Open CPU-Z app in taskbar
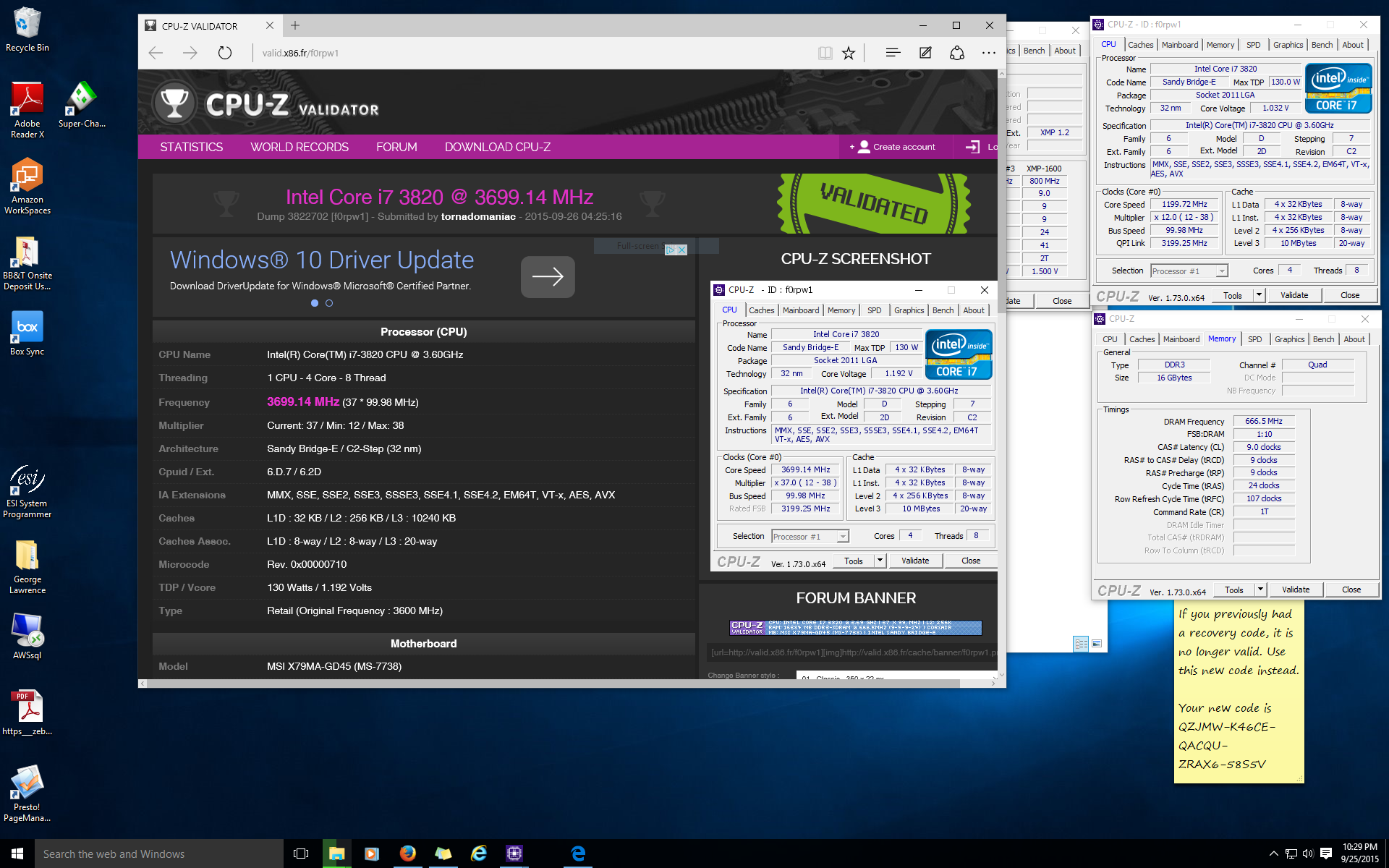Image resolution: width=1389 pixels, height=868 pixels. tap(514, 854)
